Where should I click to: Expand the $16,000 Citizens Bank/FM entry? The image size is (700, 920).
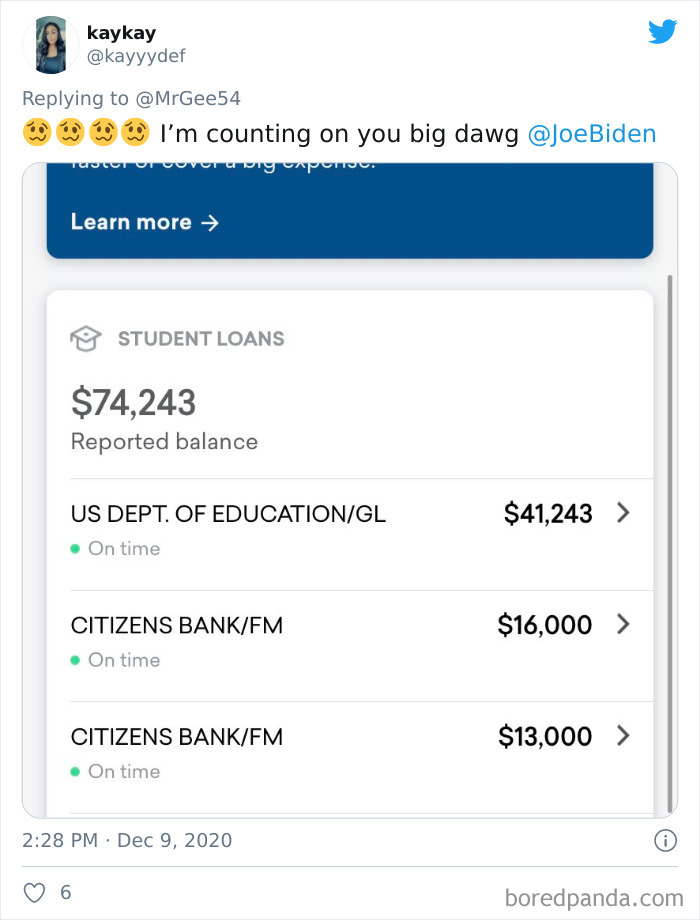click(624, 625)
